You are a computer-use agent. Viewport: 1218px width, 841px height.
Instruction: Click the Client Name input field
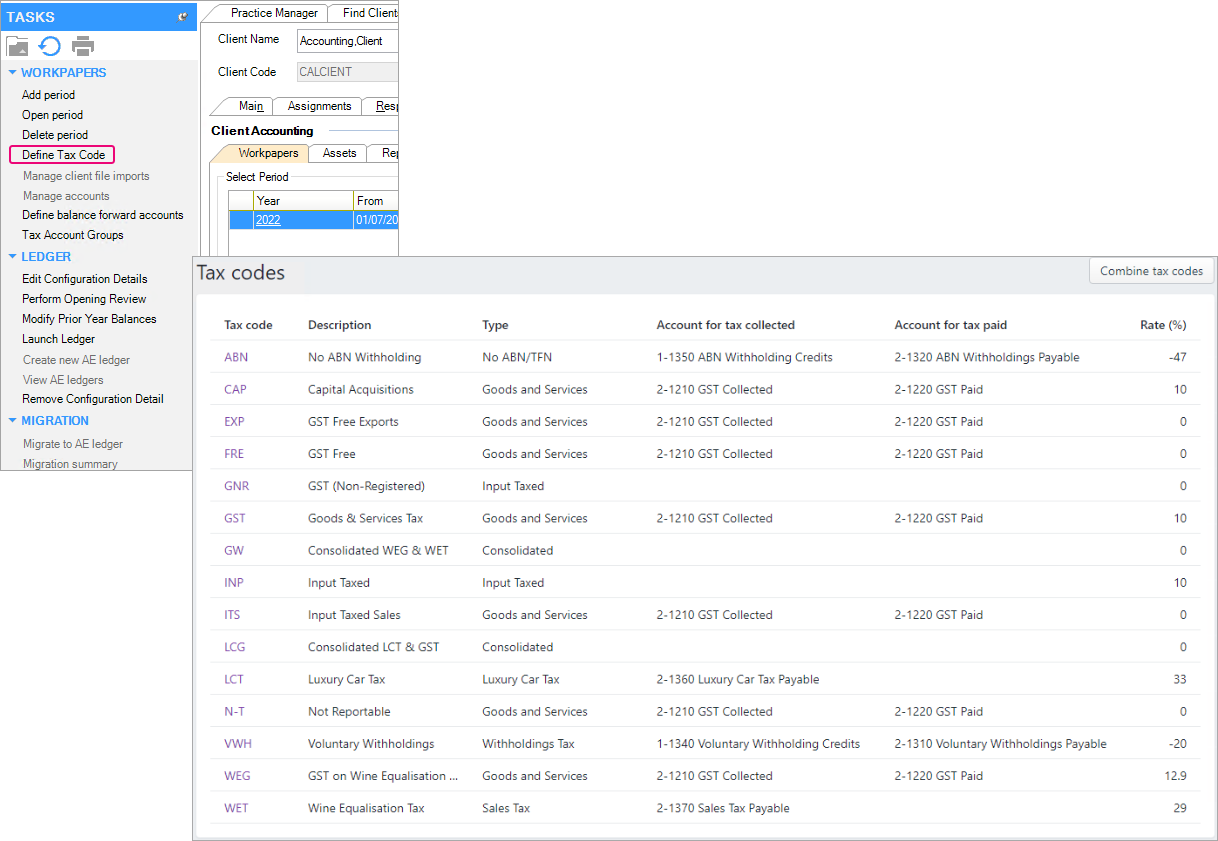point(347,41)
